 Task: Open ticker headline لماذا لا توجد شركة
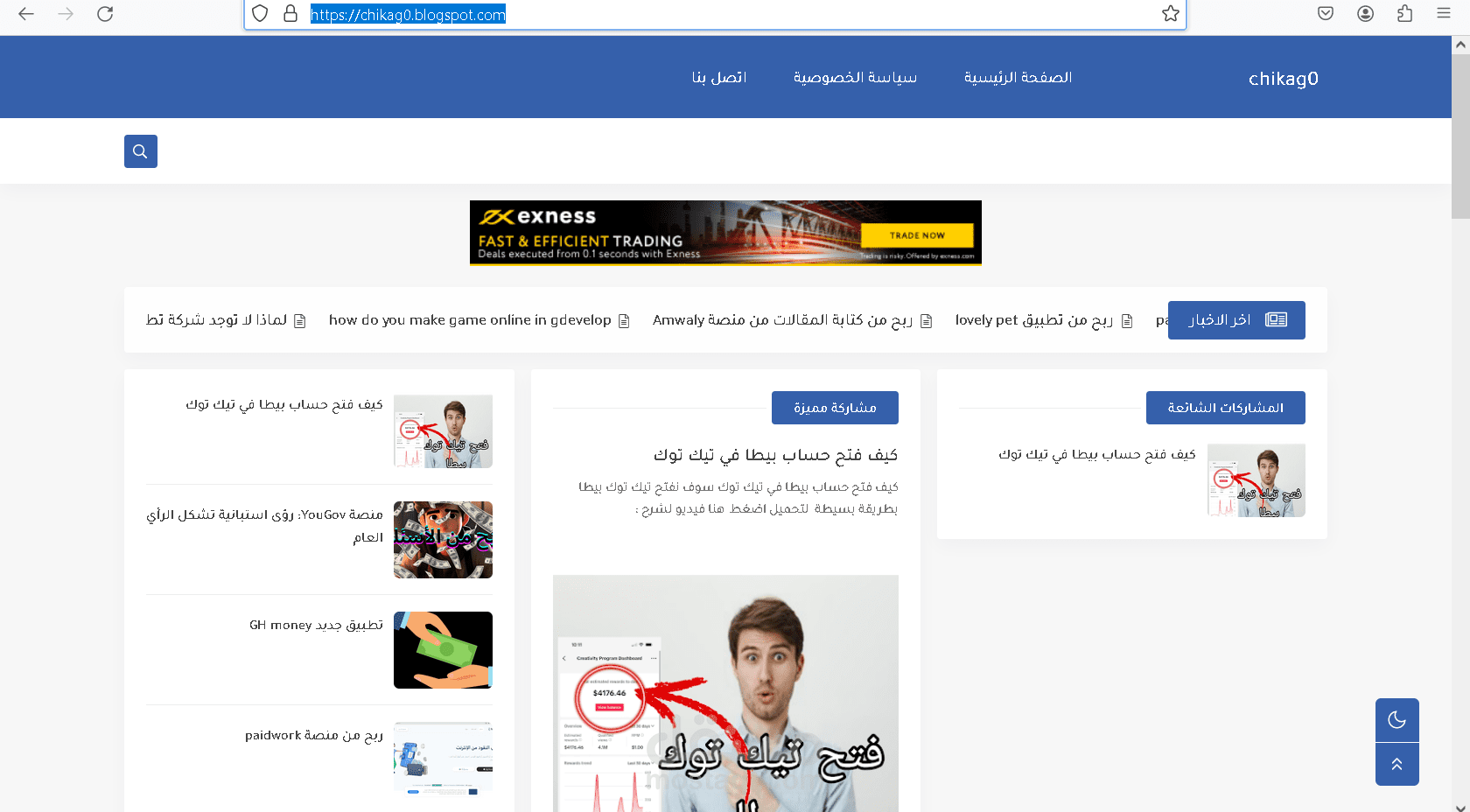pos(216,320)
